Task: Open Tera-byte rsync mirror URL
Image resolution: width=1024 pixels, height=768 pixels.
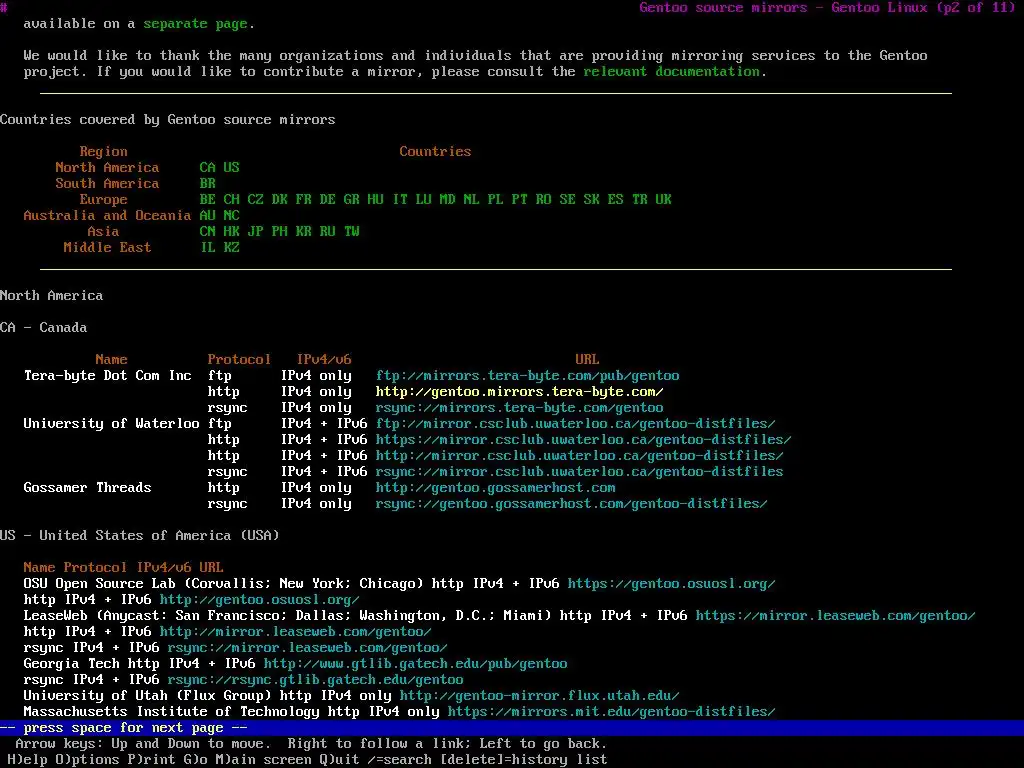Action: coord(519,408)
